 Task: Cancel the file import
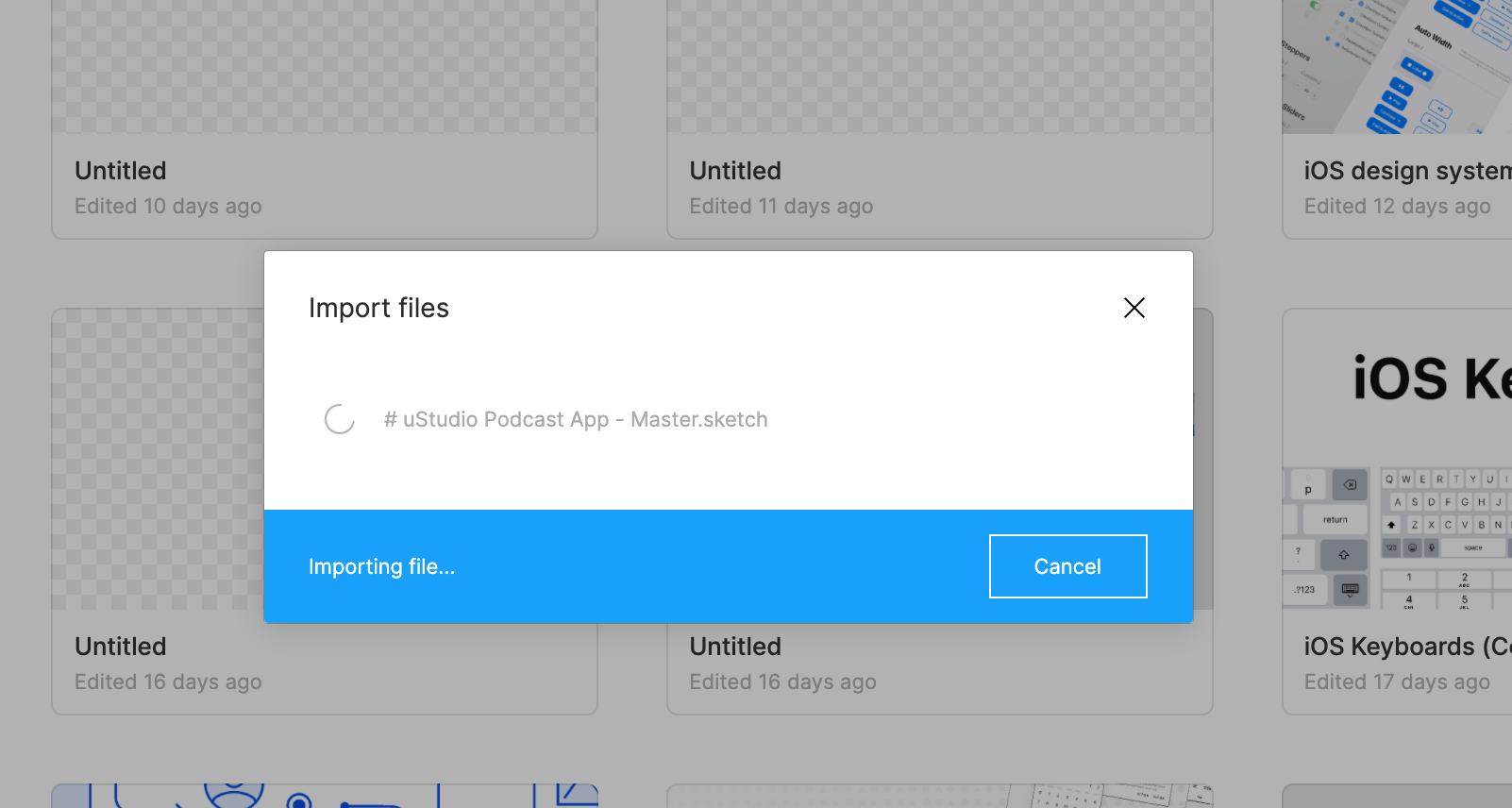pyautogui.click(x=1067, y=566)
